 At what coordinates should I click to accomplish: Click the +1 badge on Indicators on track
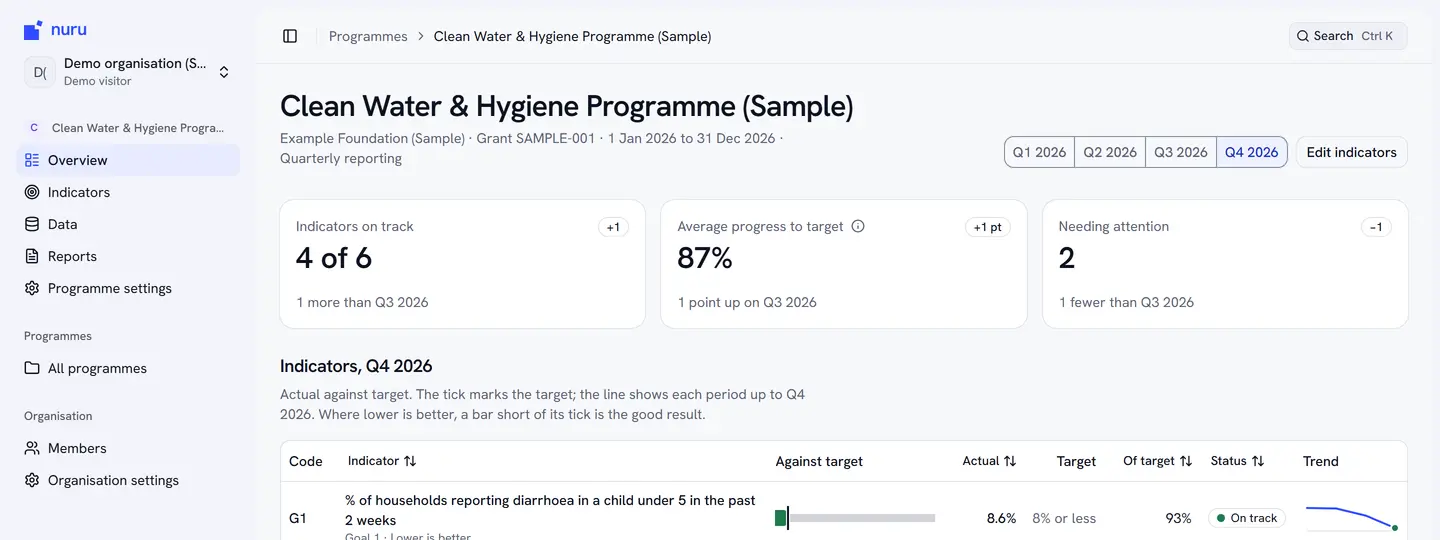(613, 227)
